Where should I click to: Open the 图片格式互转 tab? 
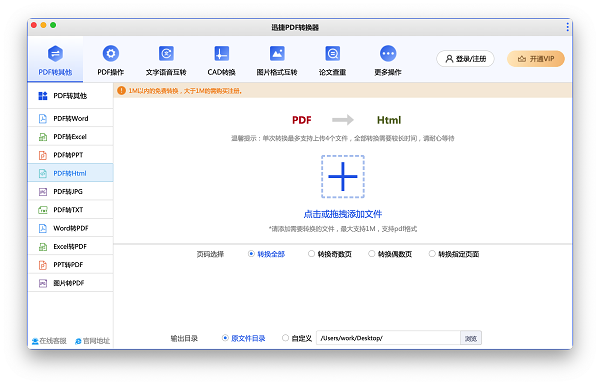tap(277, 60)
